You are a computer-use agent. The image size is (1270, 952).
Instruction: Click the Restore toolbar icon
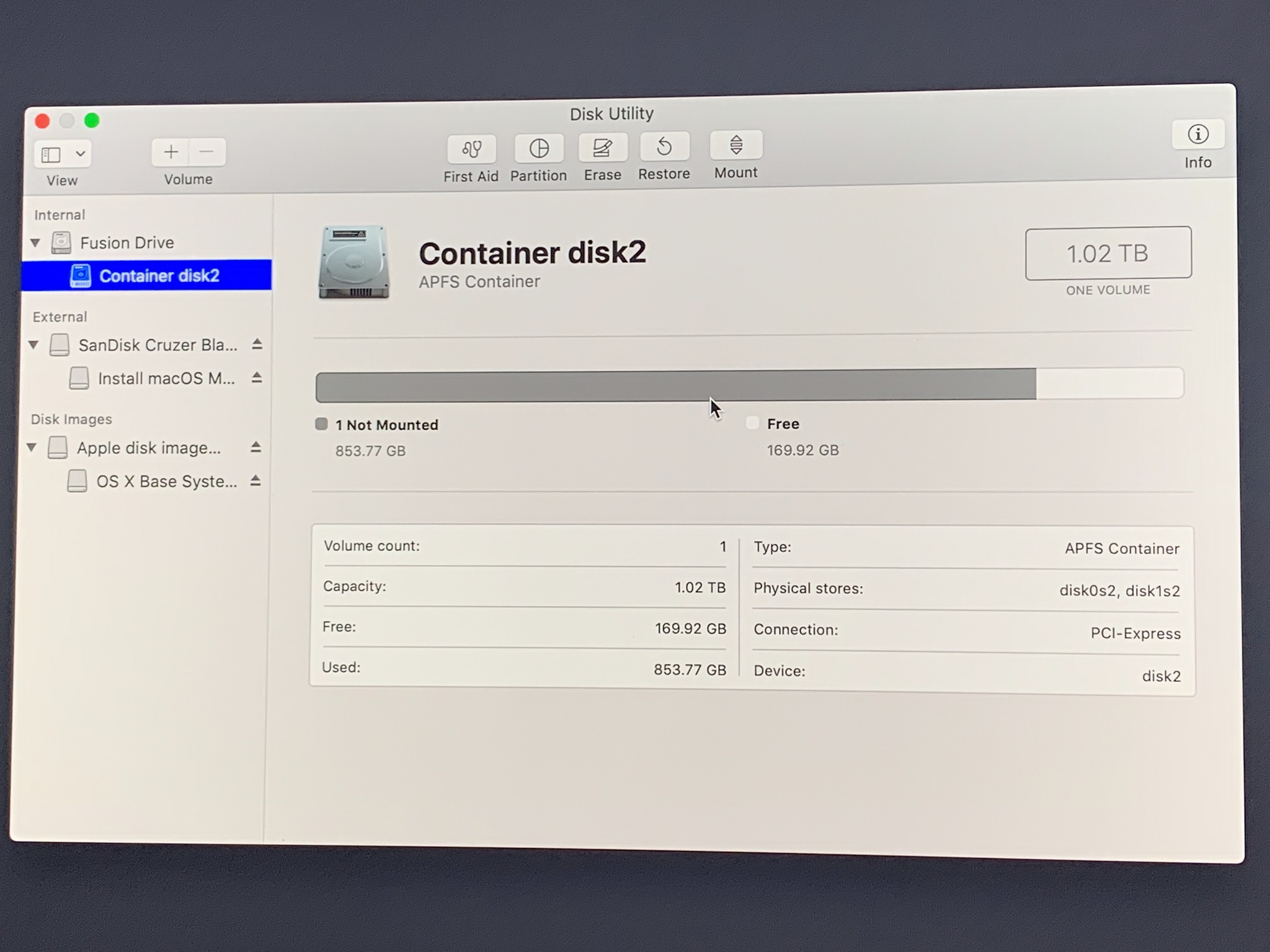(664, 147)
